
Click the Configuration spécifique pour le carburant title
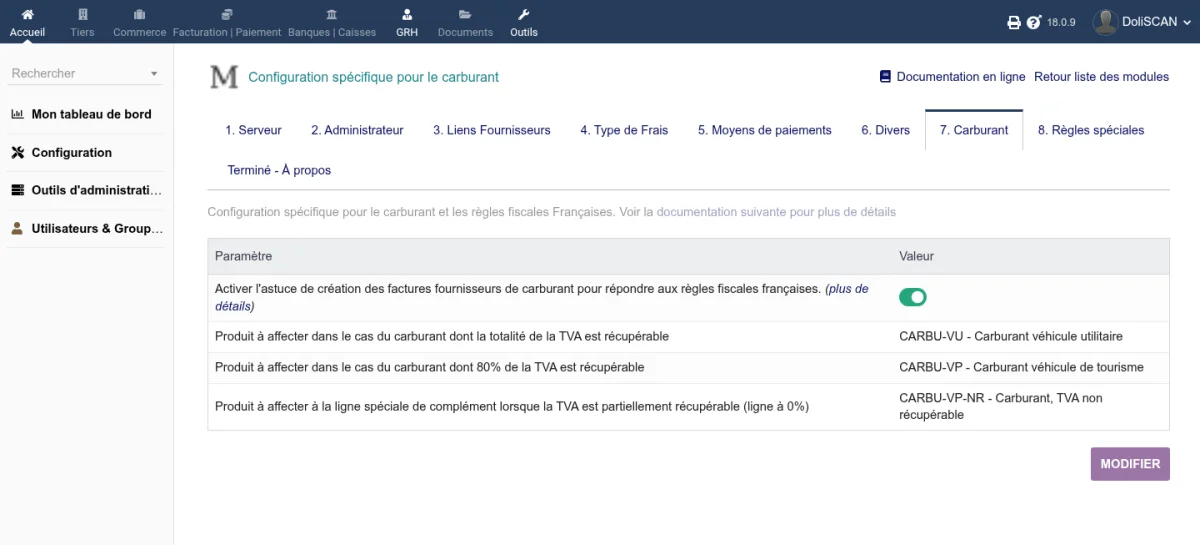(x=373, y=76)
